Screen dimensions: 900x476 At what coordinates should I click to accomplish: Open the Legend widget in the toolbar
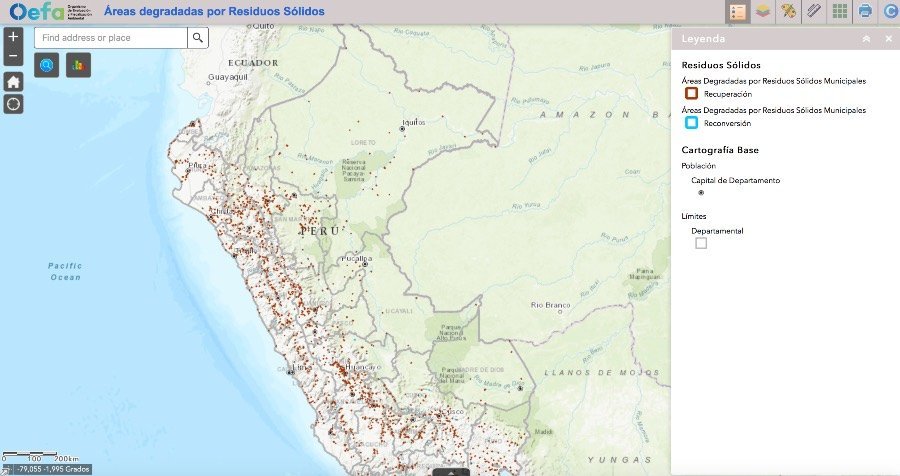pos(738,12)
